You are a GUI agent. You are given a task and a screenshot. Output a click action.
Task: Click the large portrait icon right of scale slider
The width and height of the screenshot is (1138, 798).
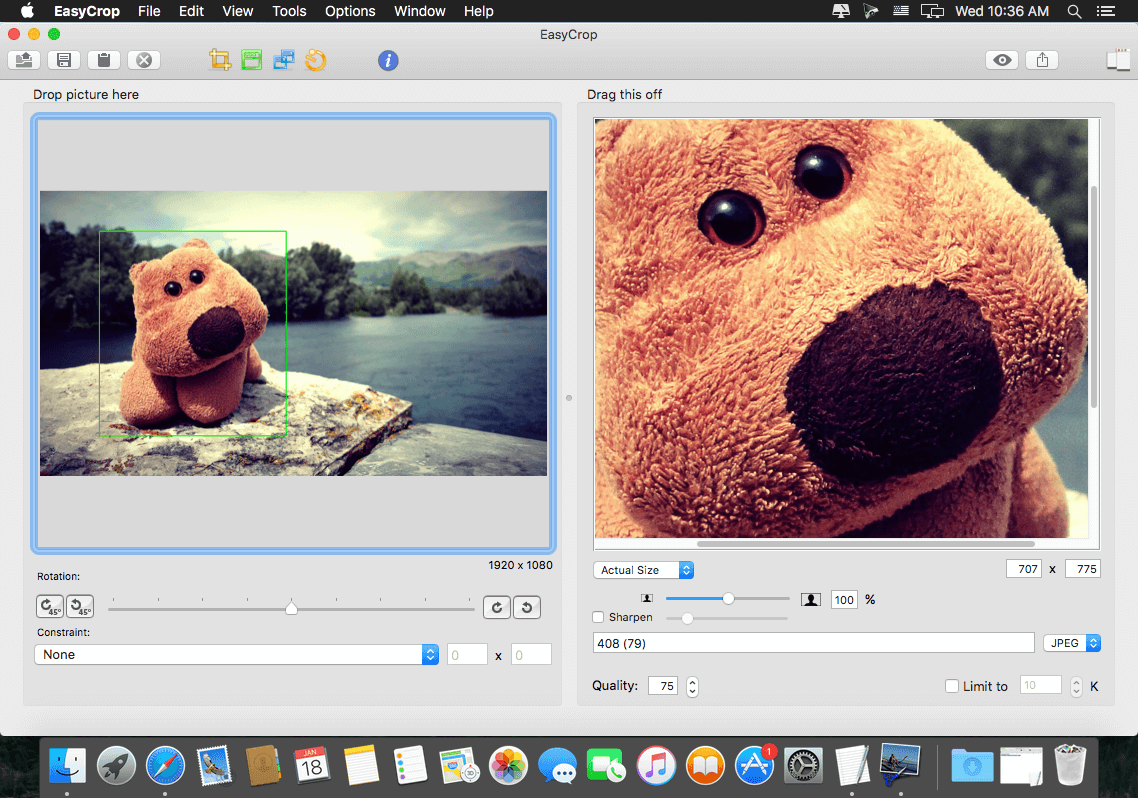[811, 599]
